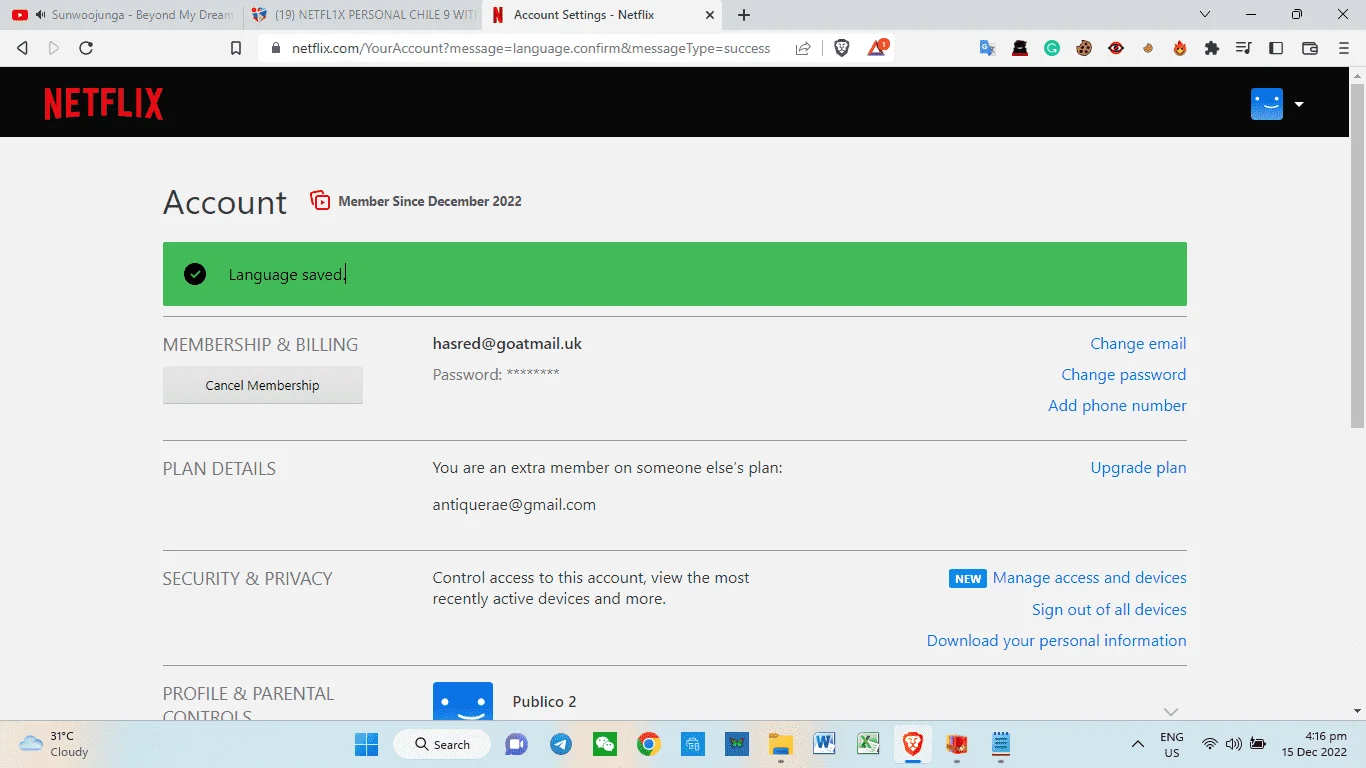
Task: Show hidden system tray icons
Action: [x=1137, y=744]
